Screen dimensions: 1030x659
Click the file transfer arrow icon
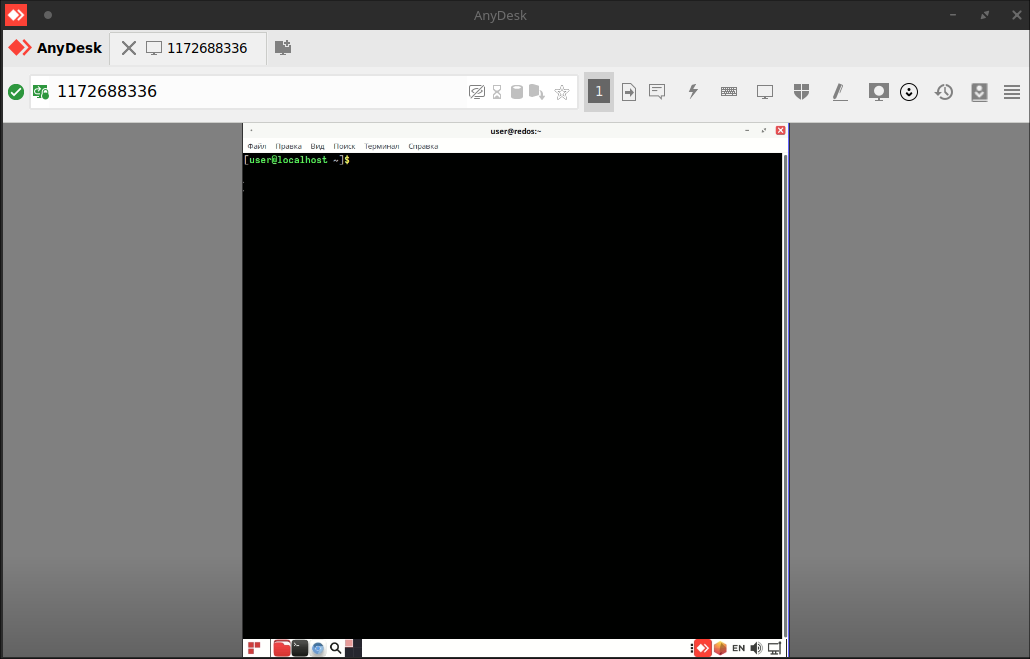coord(629,92)
